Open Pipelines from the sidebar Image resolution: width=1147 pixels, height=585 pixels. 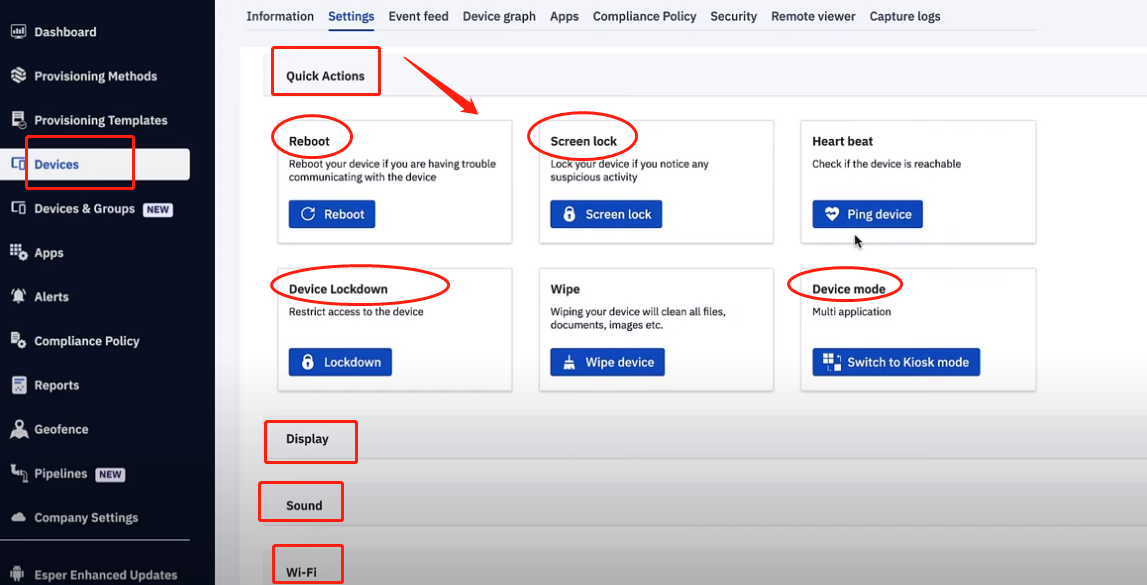pyautogui.click(x=61, y=474)
